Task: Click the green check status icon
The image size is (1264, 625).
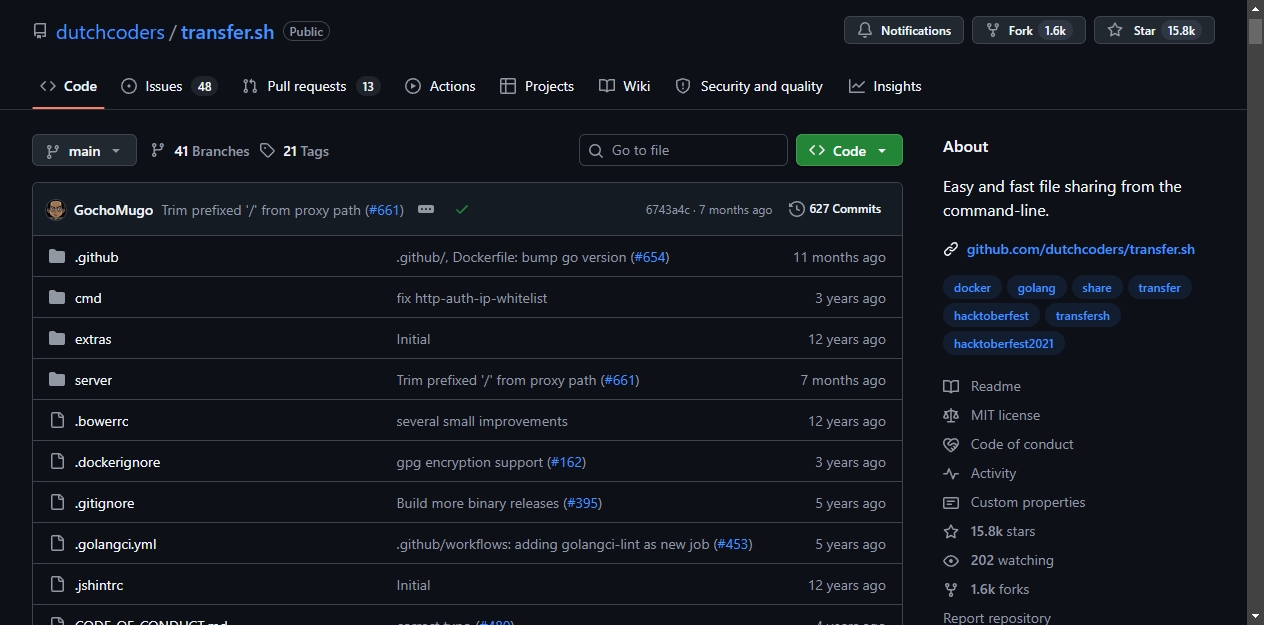Action: point(462,209)
